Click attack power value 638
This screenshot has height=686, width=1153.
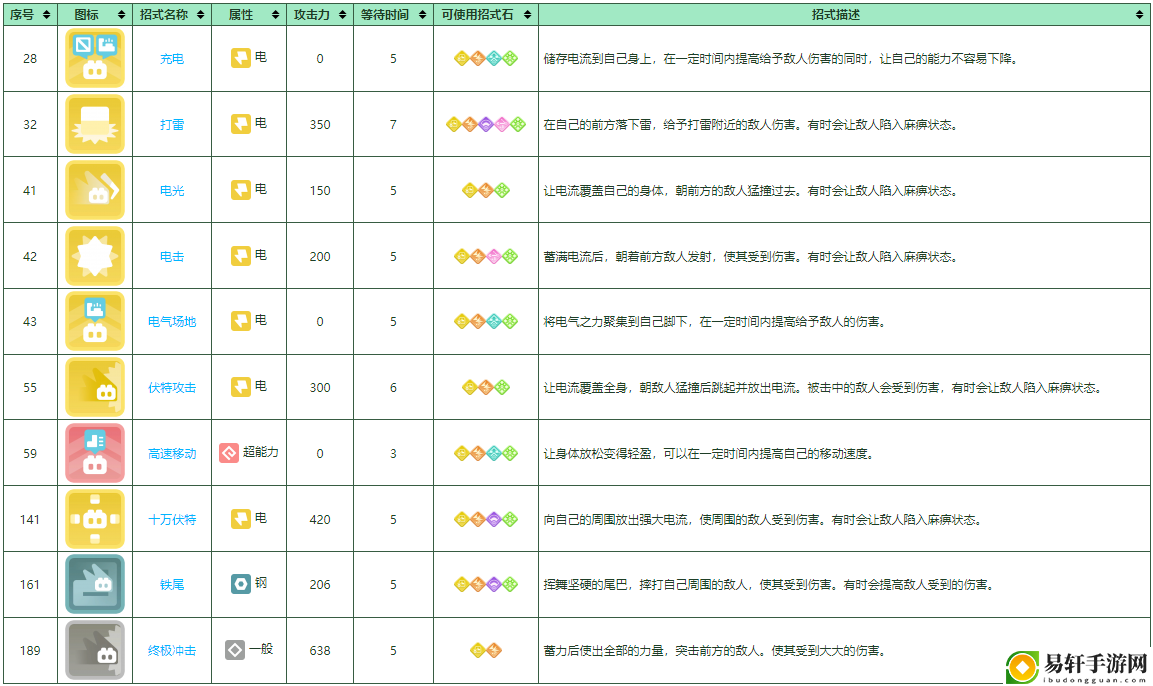coord(320,651)
